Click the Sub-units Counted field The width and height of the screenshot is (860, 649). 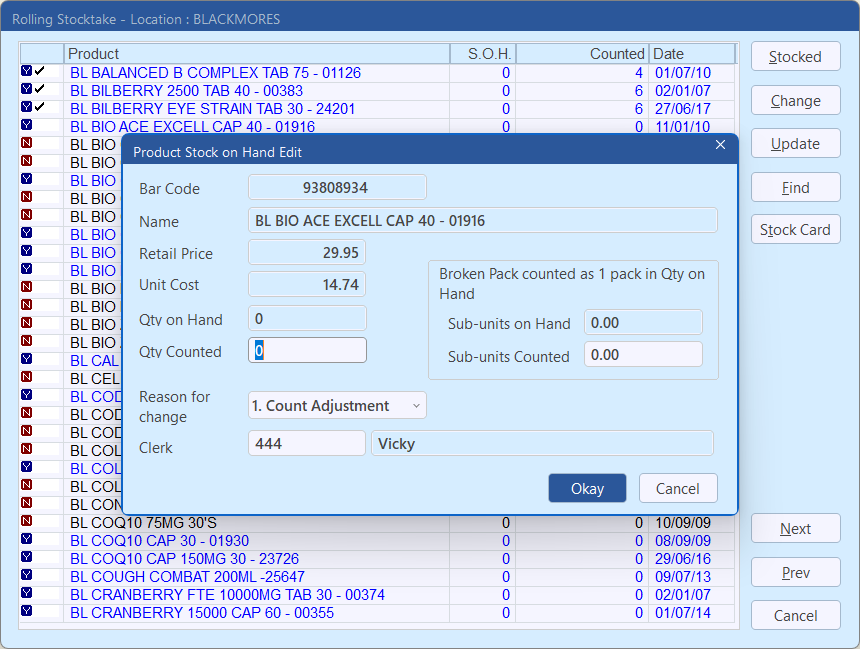643,355
